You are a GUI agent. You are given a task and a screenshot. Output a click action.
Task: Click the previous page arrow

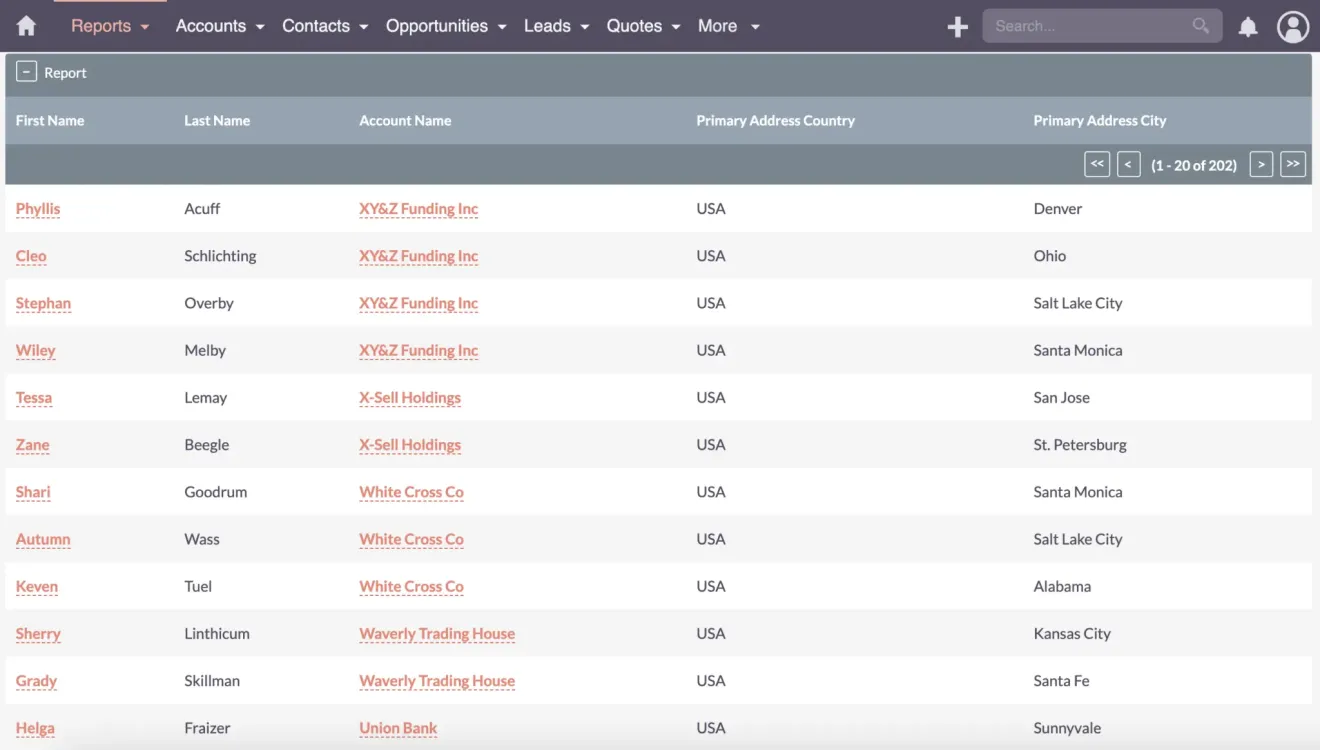tap(1128, 164)
